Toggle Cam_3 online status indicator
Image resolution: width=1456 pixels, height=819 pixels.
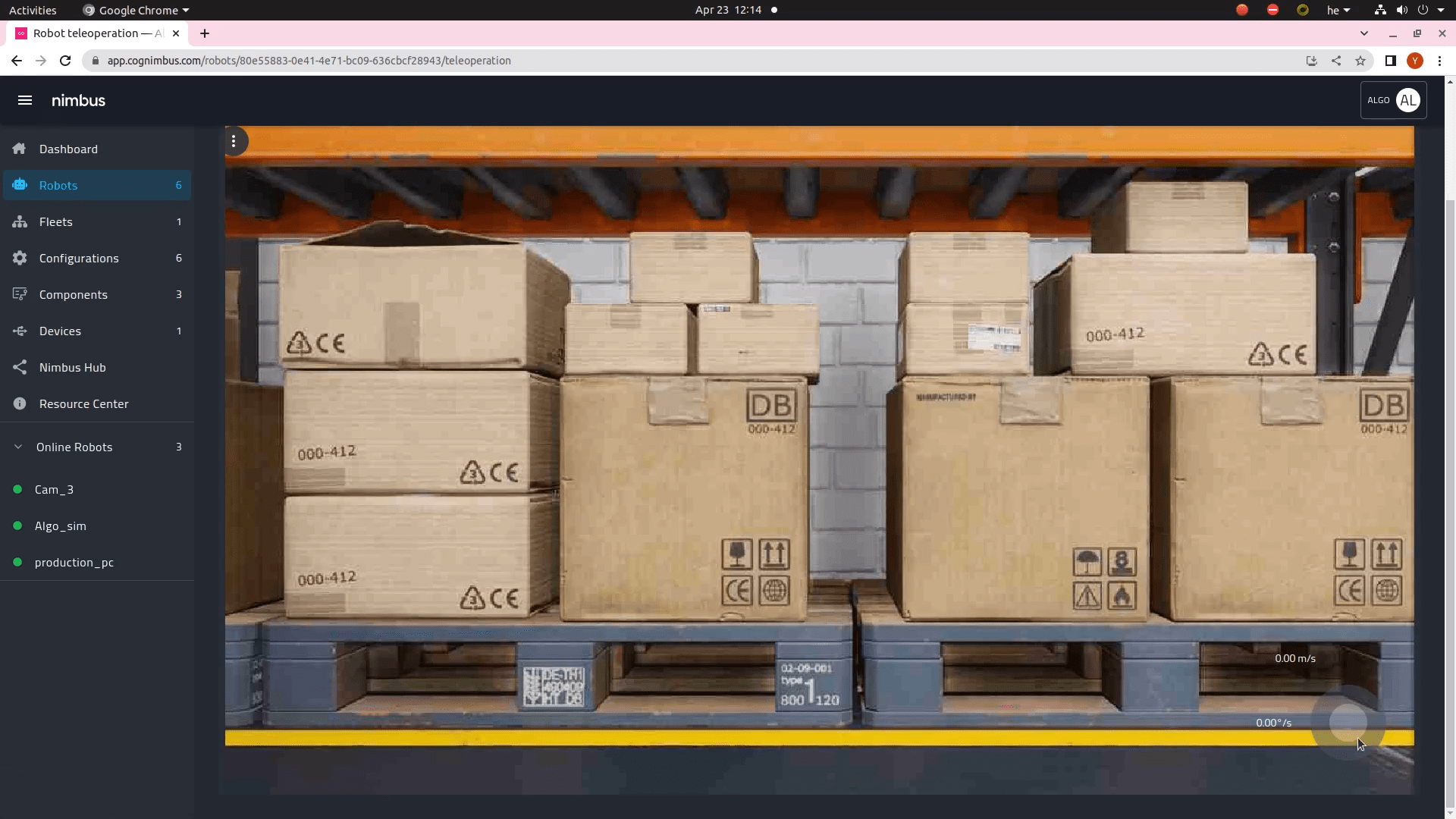[17, 489]
